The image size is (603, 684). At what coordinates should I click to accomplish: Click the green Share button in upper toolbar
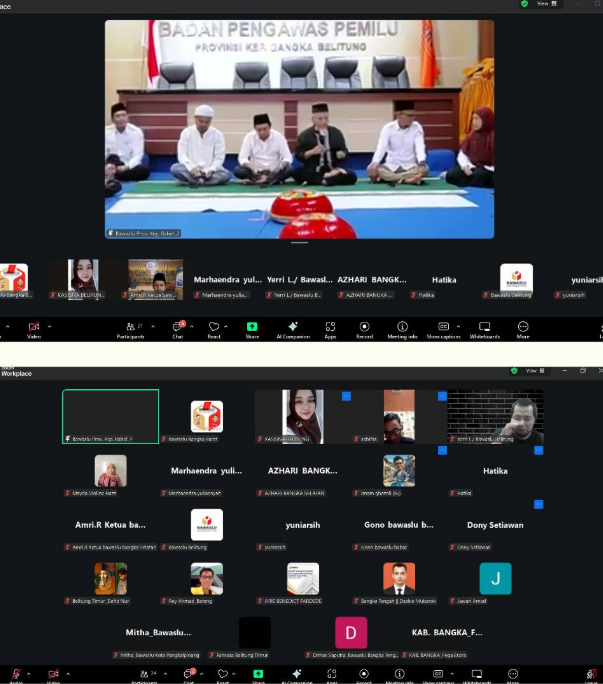tap(252, 329)
